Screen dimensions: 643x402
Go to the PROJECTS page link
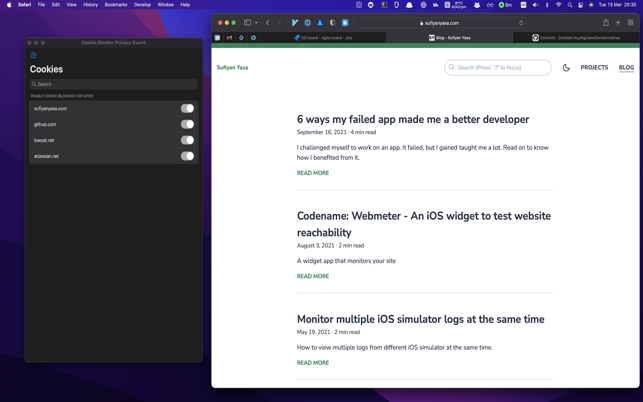coord(594,67)
